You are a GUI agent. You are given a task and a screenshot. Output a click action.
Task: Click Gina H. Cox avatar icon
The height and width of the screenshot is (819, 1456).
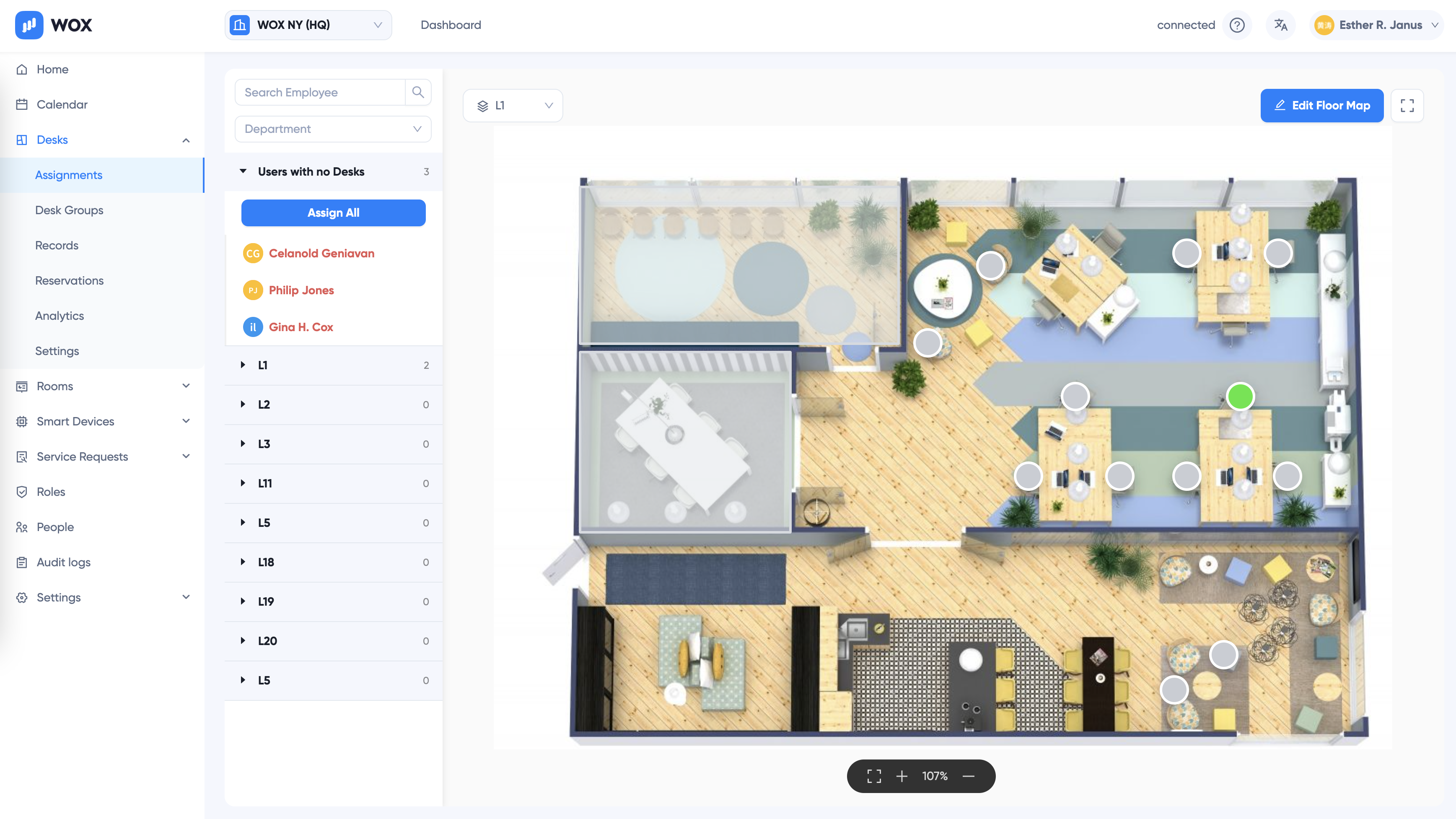[253, 327]
